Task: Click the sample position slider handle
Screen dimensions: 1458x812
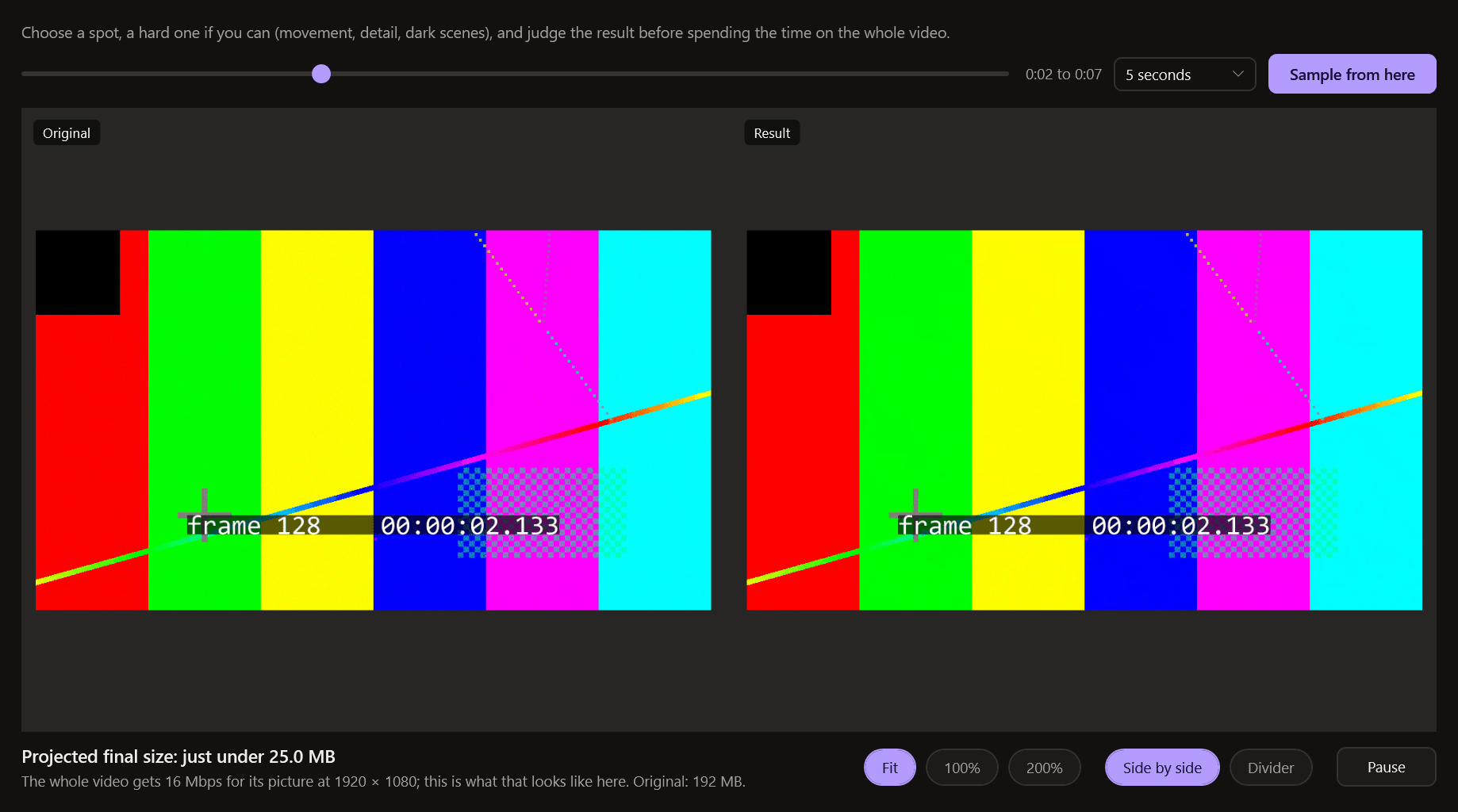Action: click(x=321, y=74)
